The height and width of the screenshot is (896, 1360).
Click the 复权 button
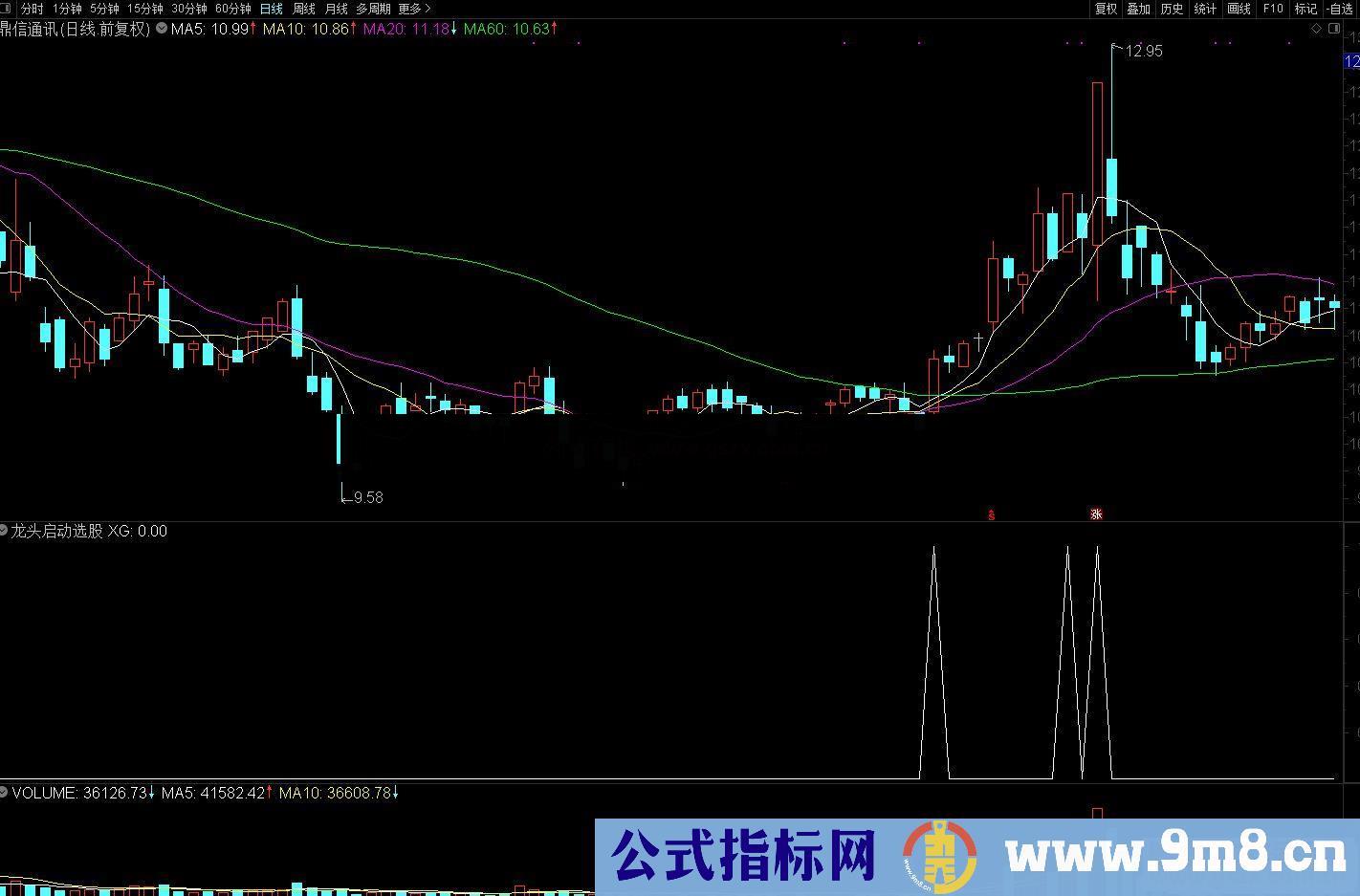pyautogui.click(x=1106, y=9)
